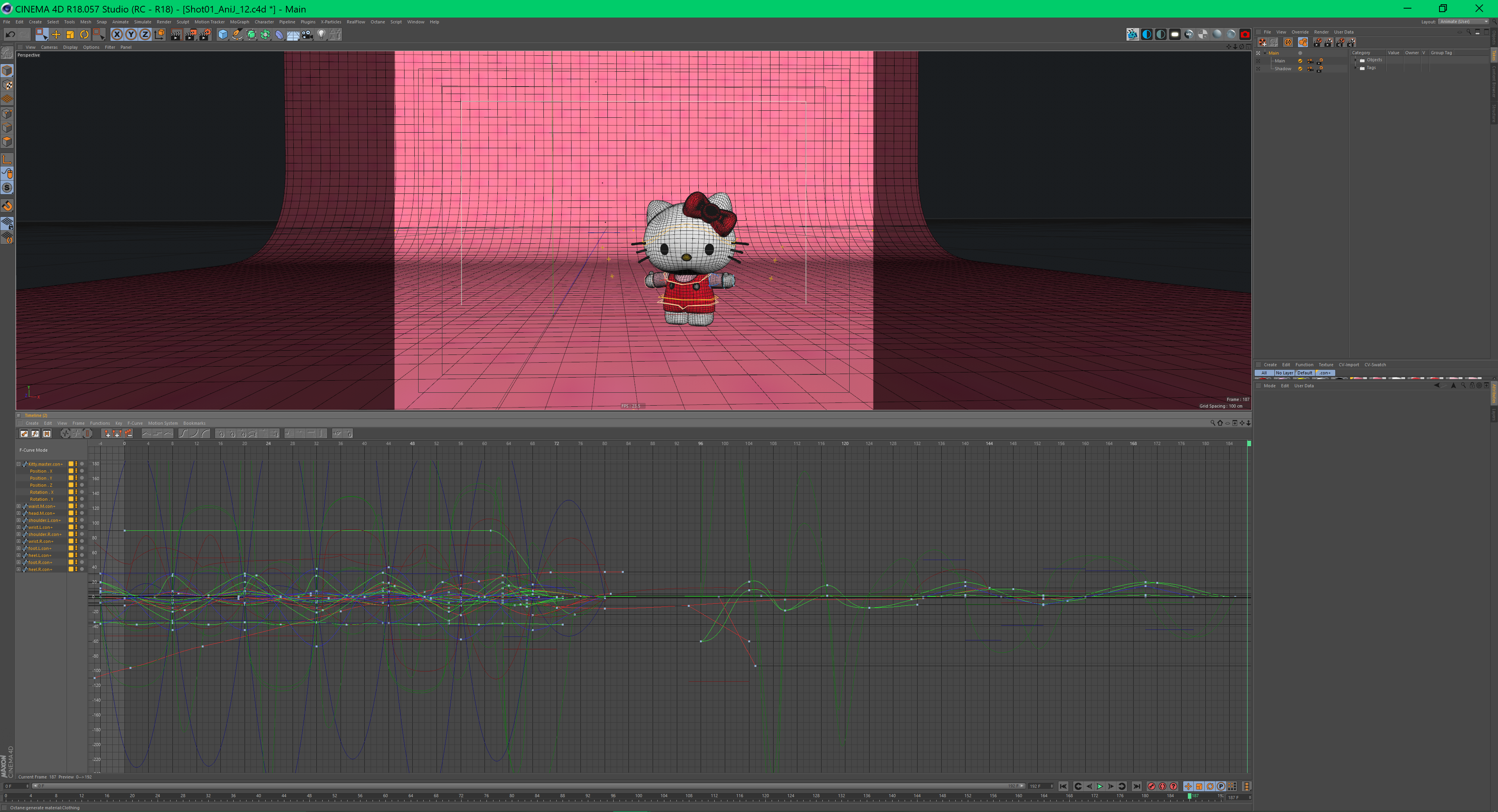Screen dimensions: 1498x812
Task: Click the Camera object icon
Action: 308,35
